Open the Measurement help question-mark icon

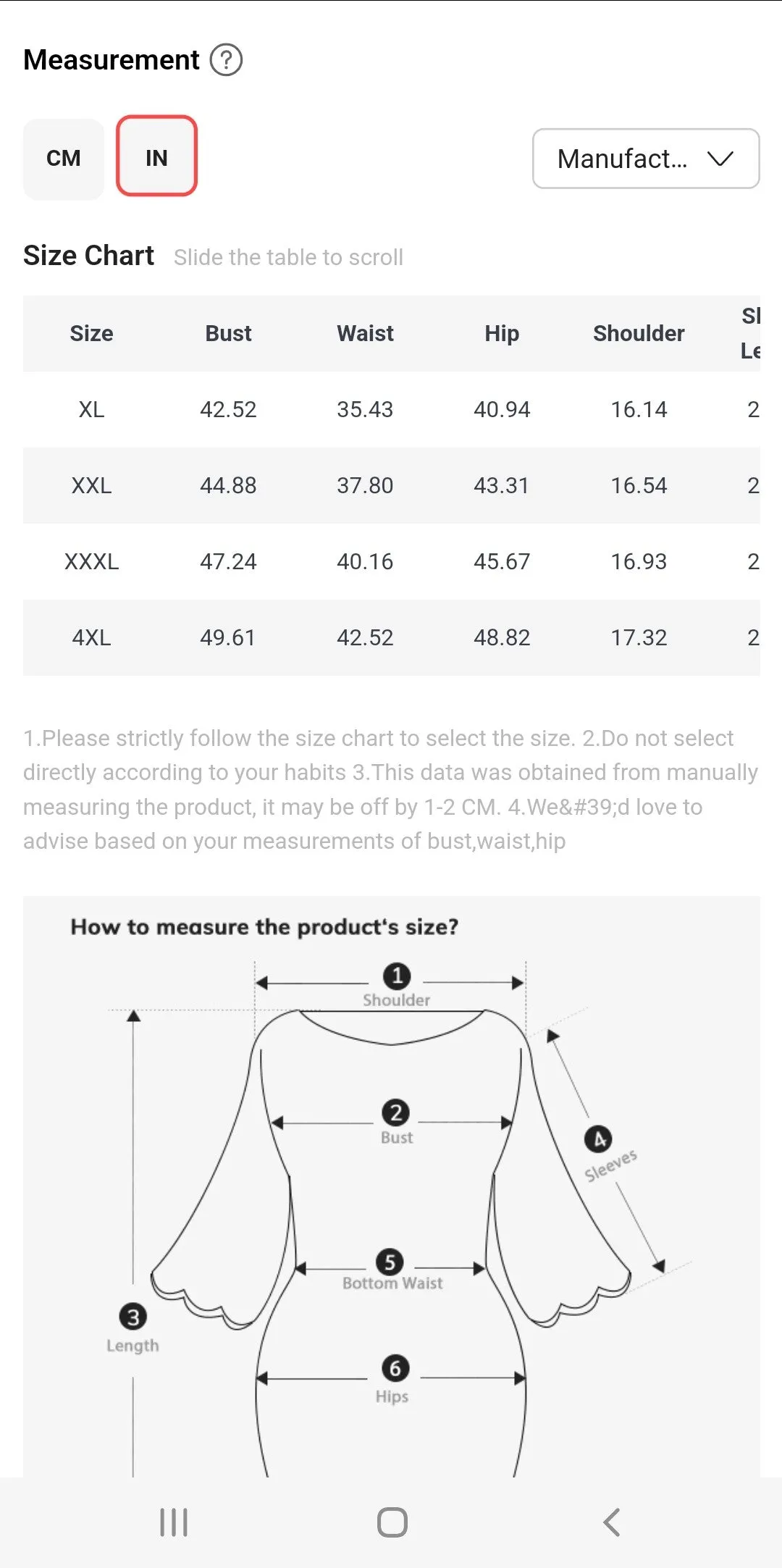[226, 60]
